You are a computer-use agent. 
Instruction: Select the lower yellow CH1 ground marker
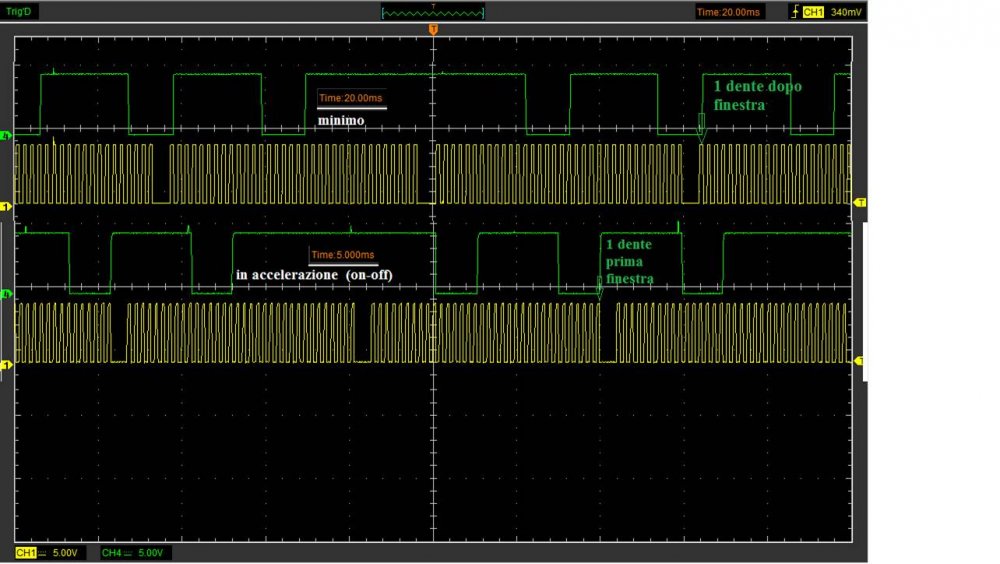click(x=6, y=365)
